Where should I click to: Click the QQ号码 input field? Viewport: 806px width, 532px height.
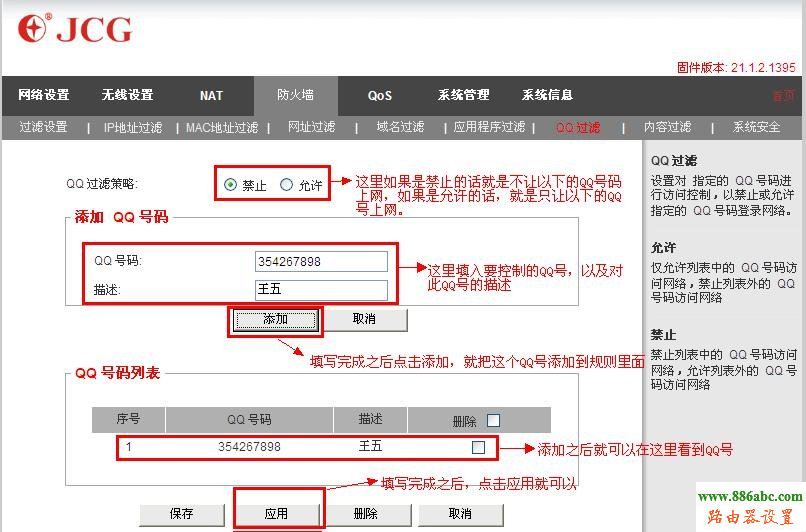click(321, 261)
